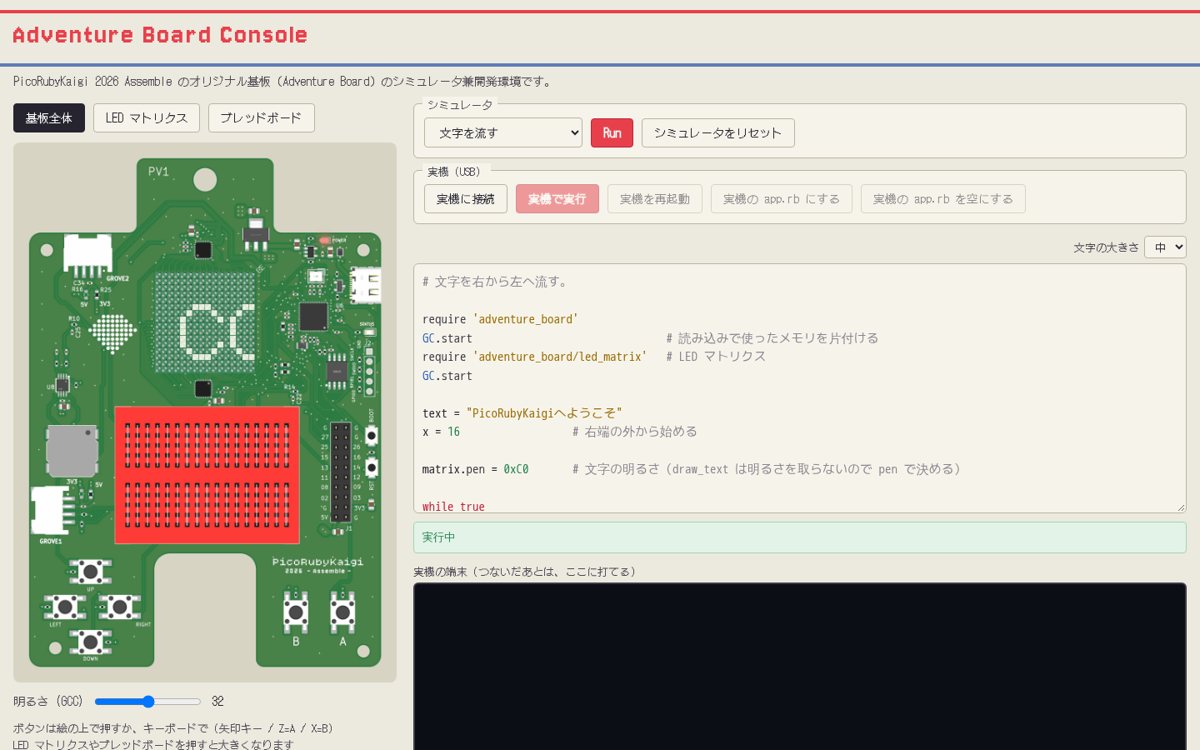Switch to the 基板全体 view tab

[x=49, y=118]
